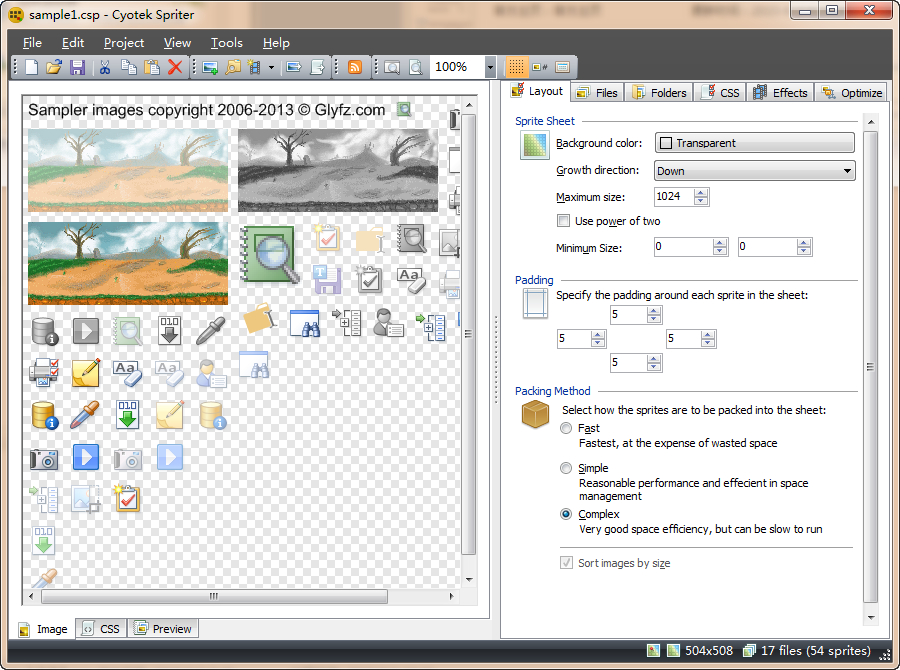Open a project using the folder icon
Image resolution: width=900 pixels, height=670 pixels.
[x=54, y=67]
